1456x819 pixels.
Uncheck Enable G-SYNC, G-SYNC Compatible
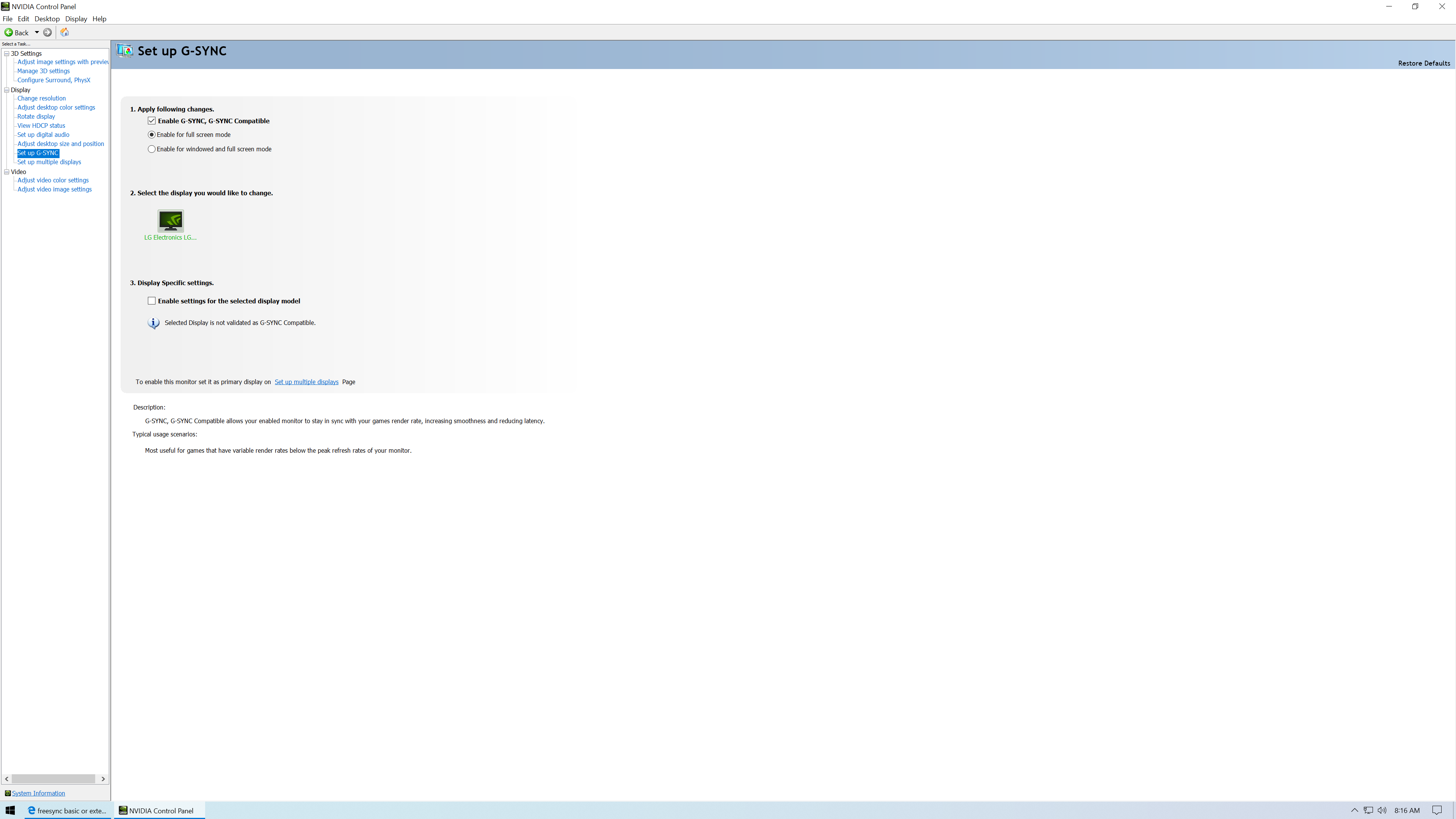(152, 121)
